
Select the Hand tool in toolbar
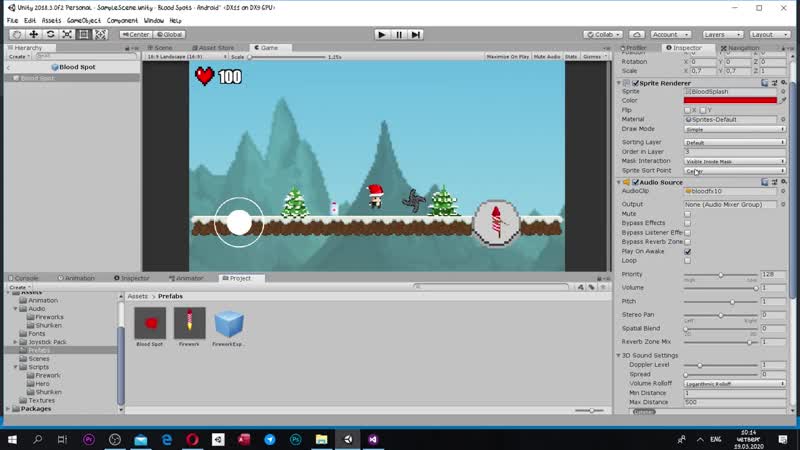point(16,34)
